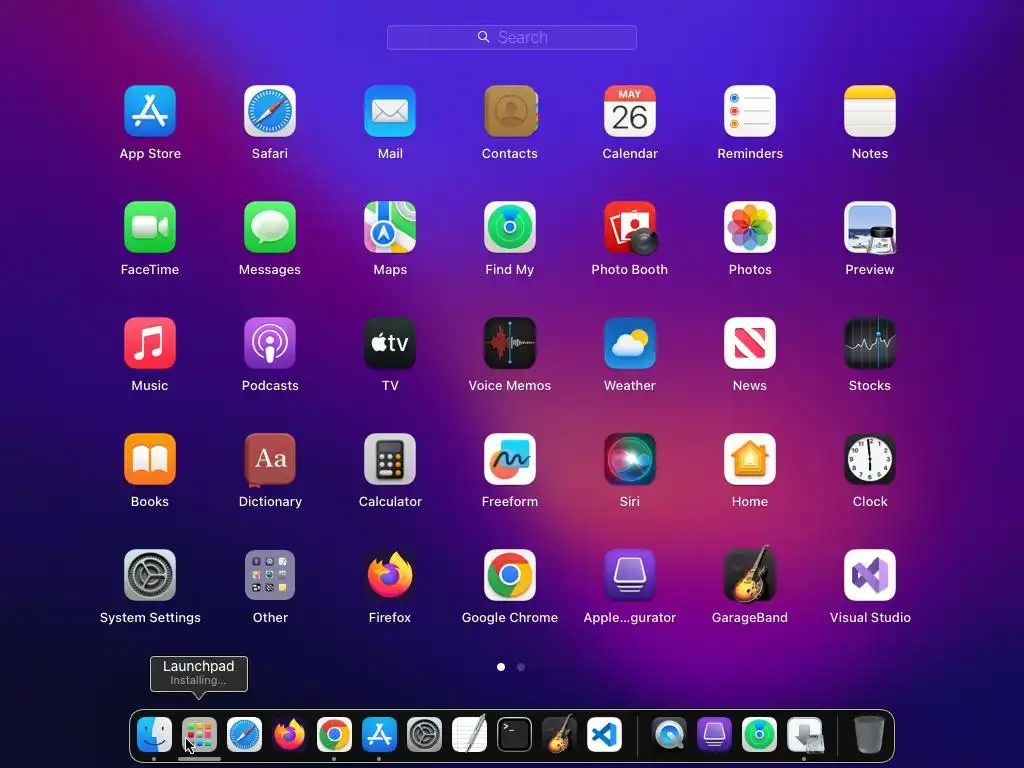Viewport: 1024px width, 768px height.
Task: Open the Mail app
Action: click(x=390, y=111)
